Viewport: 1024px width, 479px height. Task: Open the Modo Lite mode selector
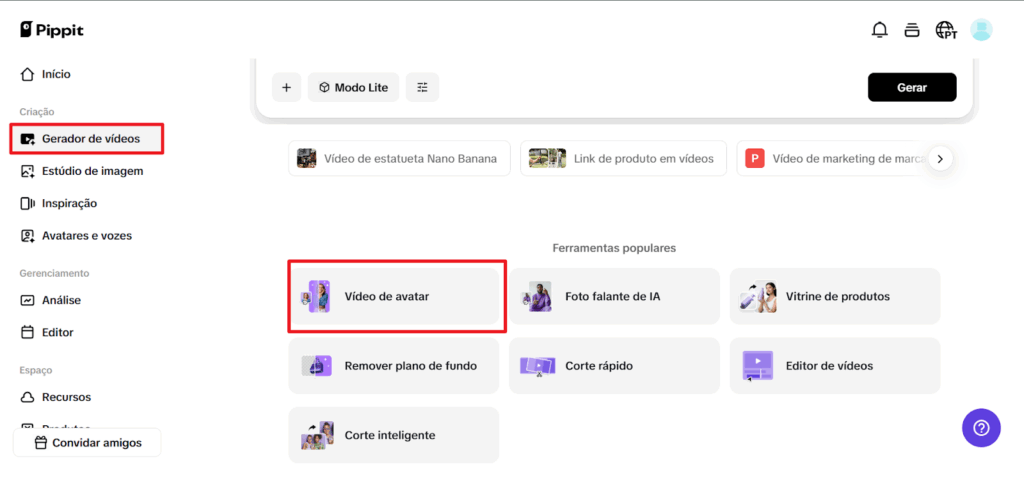pos(353,88)
